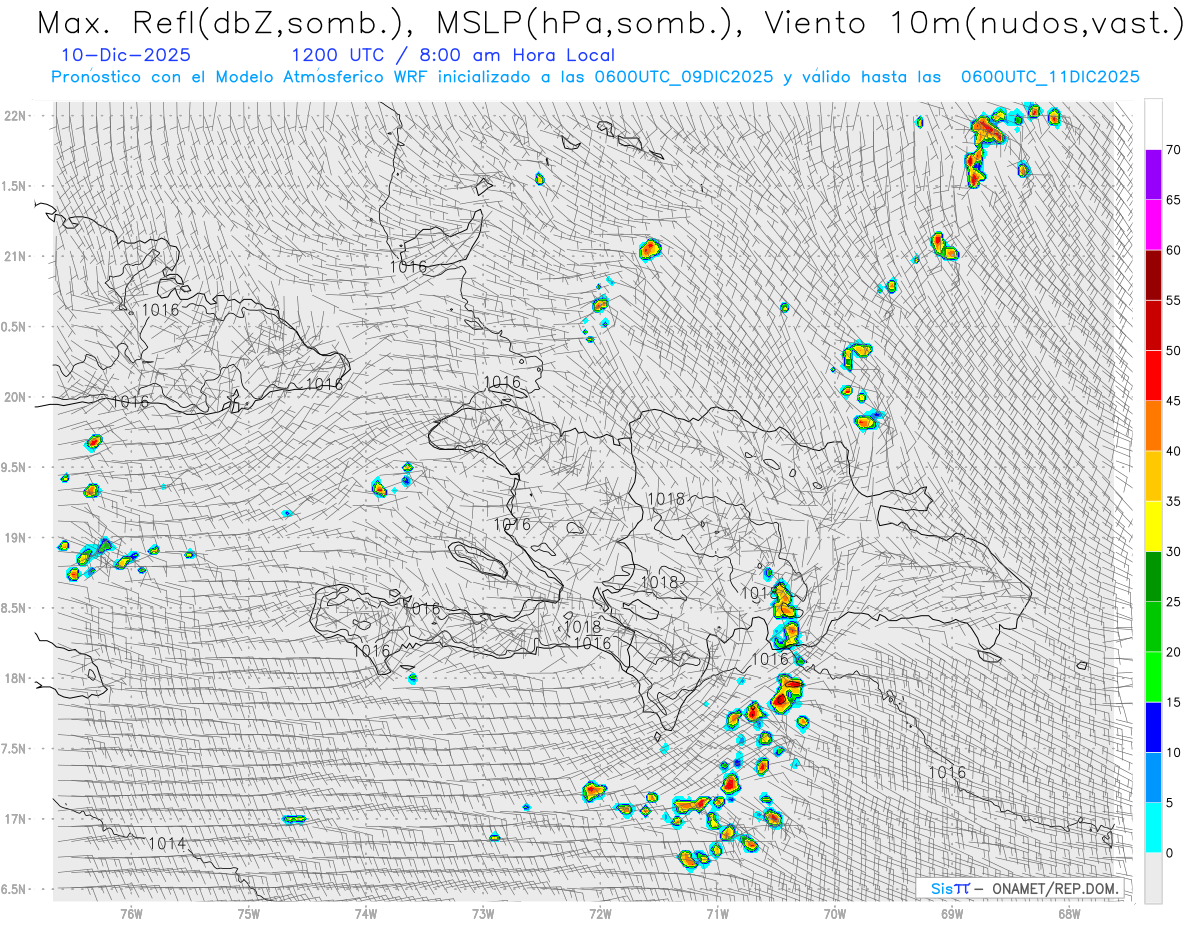Click the "22N" latitude axis label
Viewport: 1200px width, 927px height.
(x=16, y=116)
